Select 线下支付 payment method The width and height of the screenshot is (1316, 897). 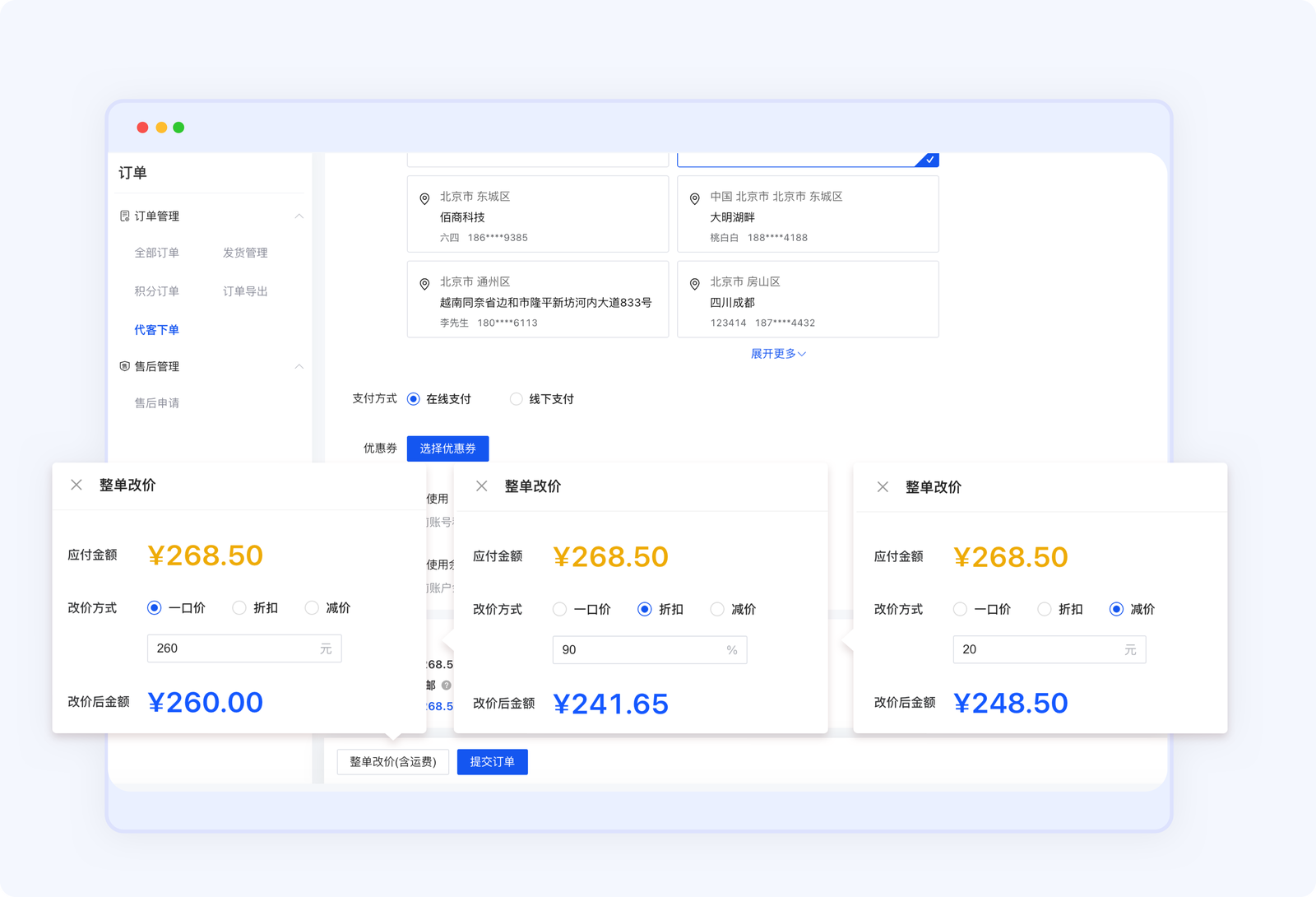(517, 399)
